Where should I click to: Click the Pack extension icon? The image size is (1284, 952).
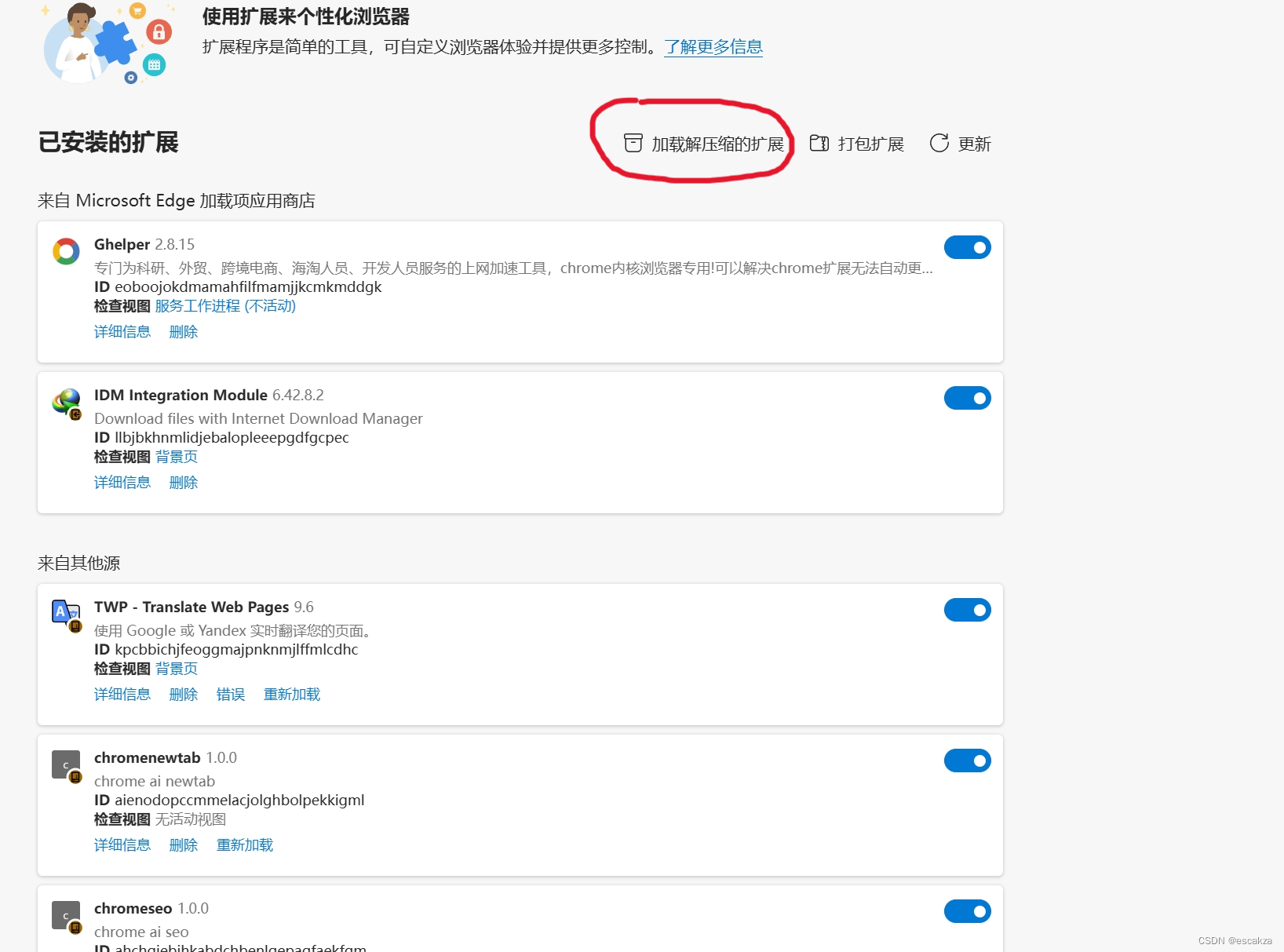pyautogui.click(x=819, y=143)
